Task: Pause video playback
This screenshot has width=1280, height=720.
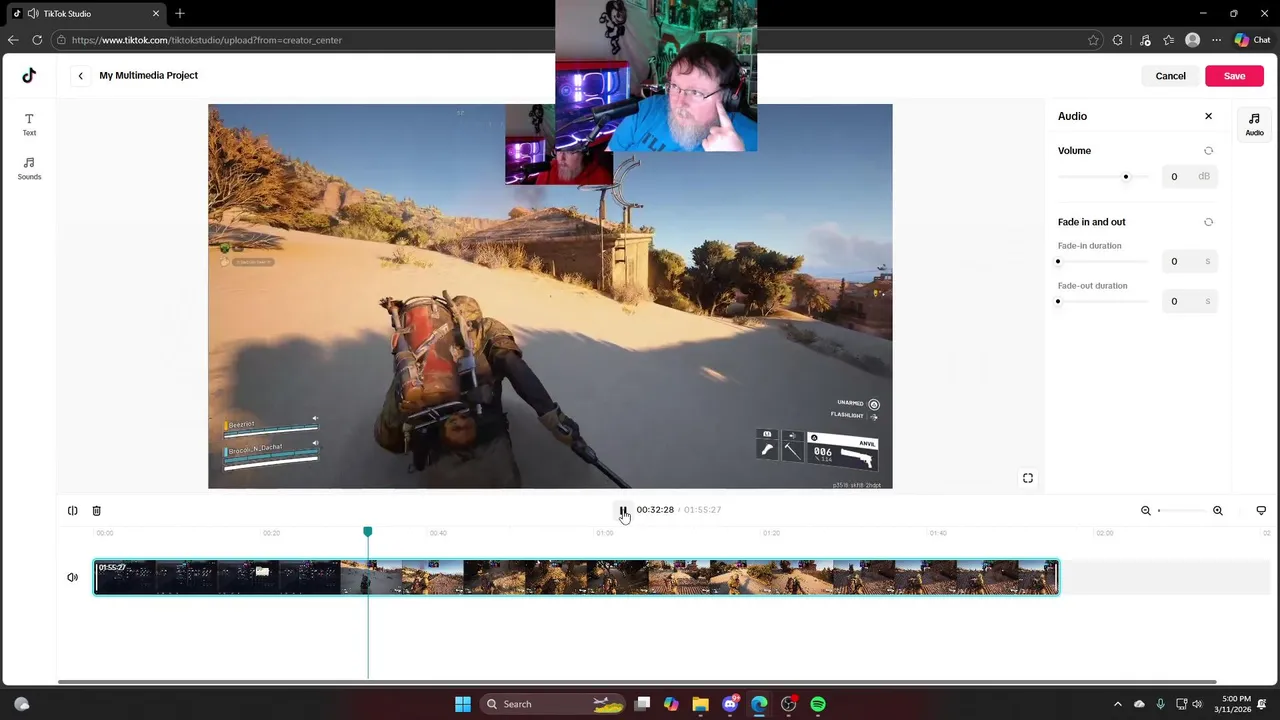Action: point(622,510)
